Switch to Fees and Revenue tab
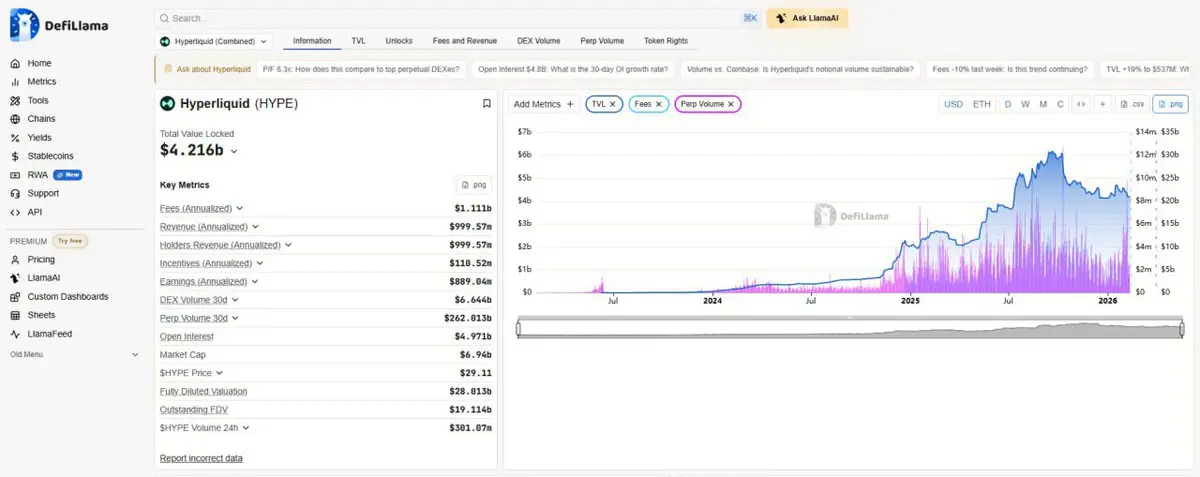Viewport: 1200px width, 477px height. (x=465, y=41)
